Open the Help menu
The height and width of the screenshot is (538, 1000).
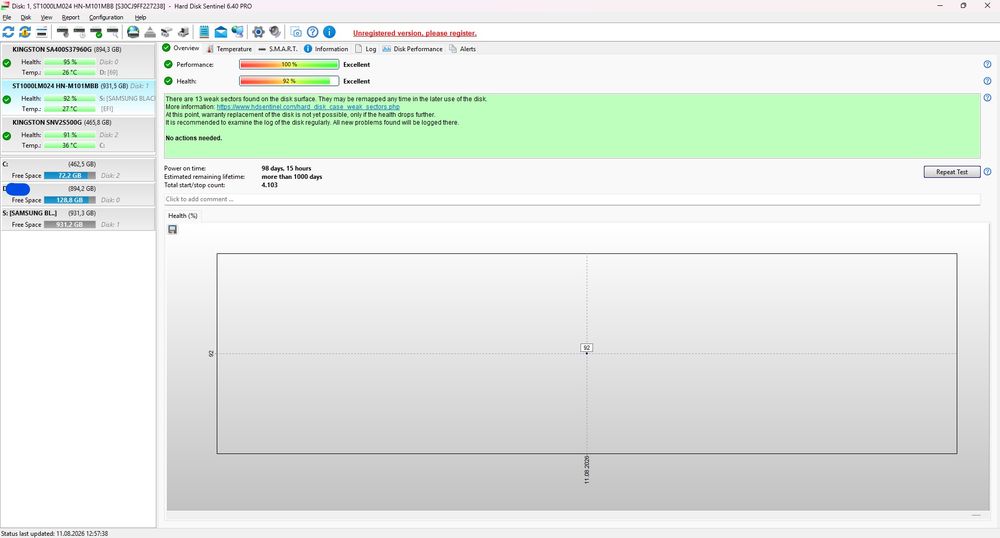coord(140,17)
